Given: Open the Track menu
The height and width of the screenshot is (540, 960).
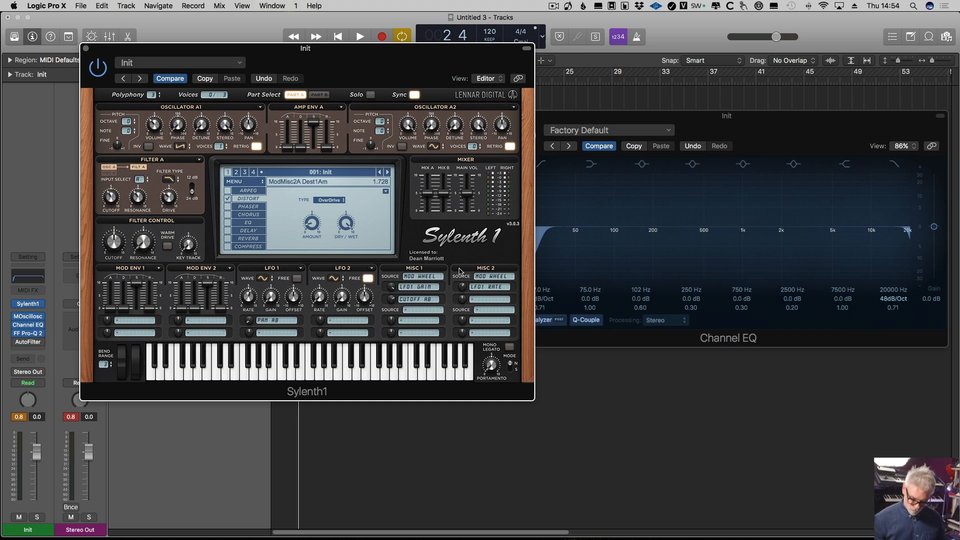Looking at the screenshot, I should coord(126,6).
